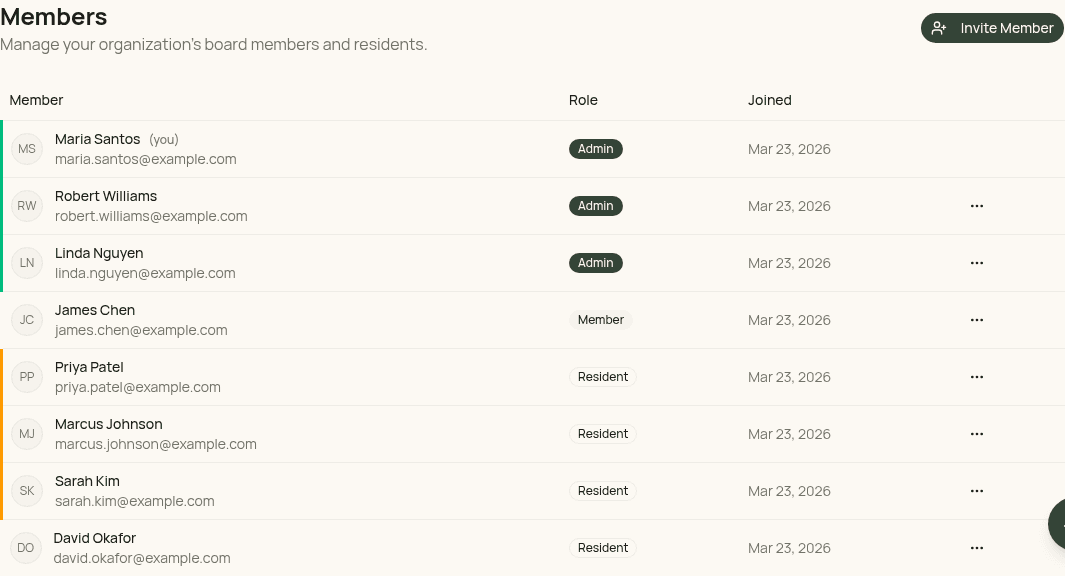The image size is (1065, 576).
Task: Click email james.chen@example.com
Action: tap(141, 330)
